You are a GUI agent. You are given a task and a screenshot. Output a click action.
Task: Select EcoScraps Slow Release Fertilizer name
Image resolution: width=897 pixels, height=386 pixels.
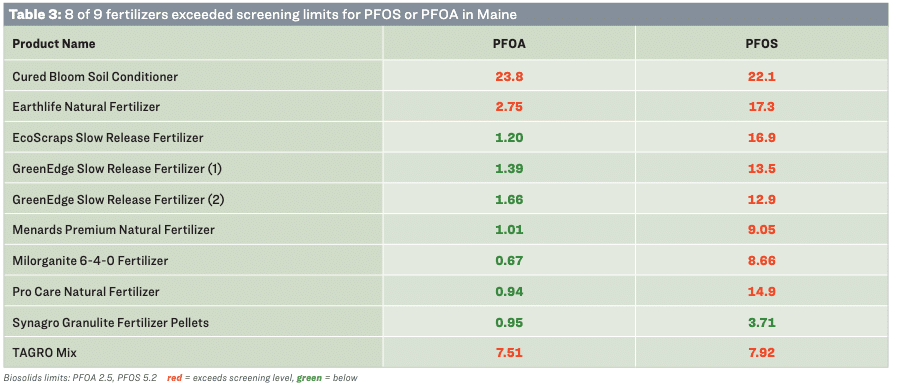click(108, 138)
